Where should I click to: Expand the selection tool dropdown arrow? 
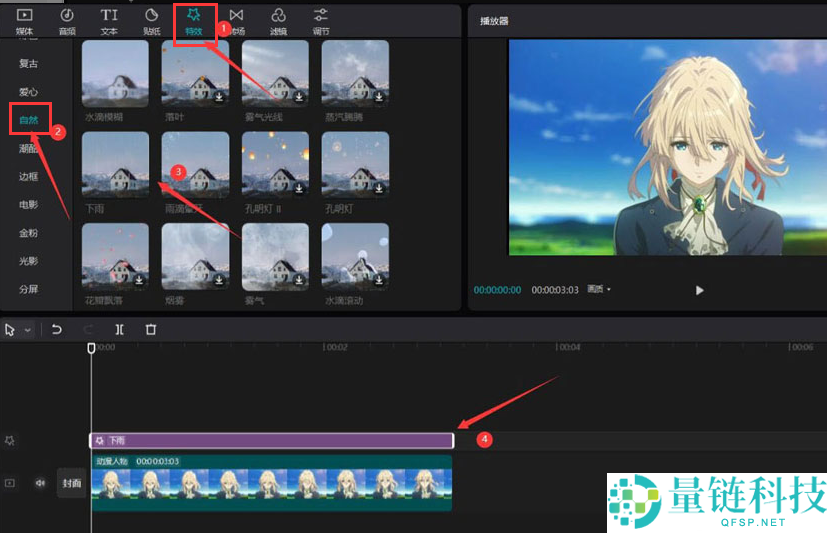28,330
